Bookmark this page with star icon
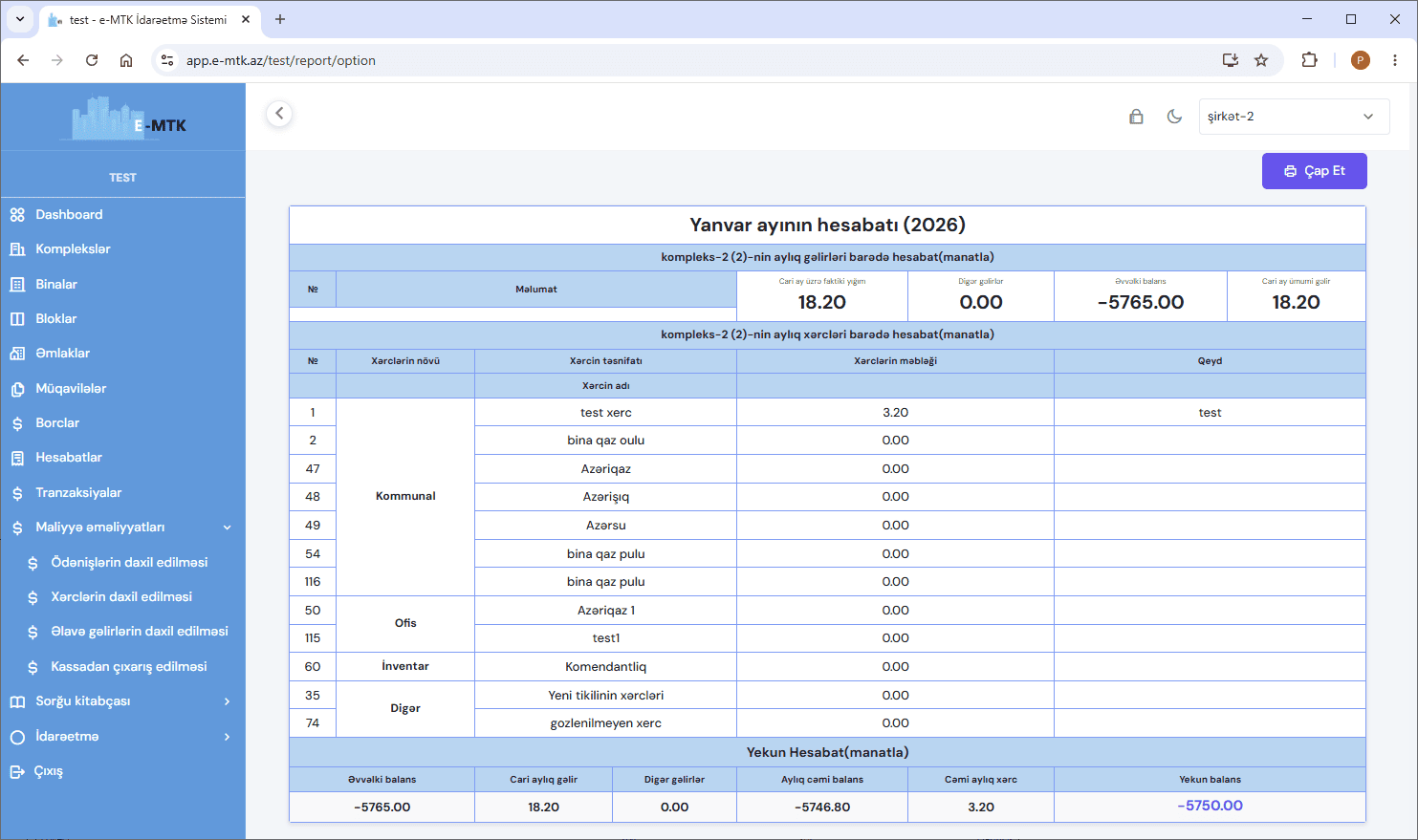The height and width of the screenshot is (840, 1418). point(1261,60)
